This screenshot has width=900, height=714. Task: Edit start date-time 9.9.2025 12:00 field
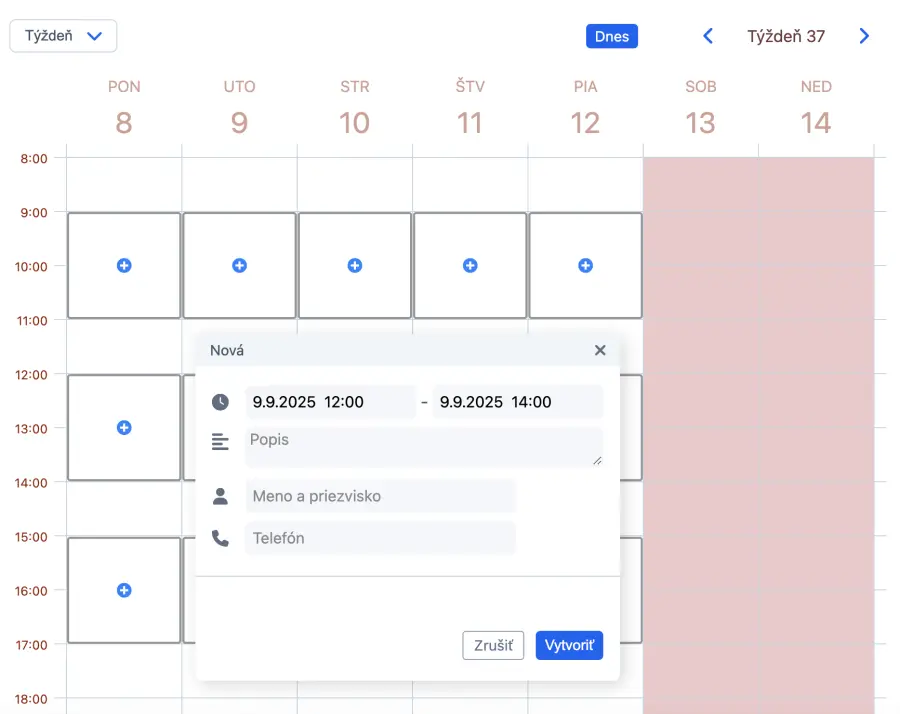330,402
